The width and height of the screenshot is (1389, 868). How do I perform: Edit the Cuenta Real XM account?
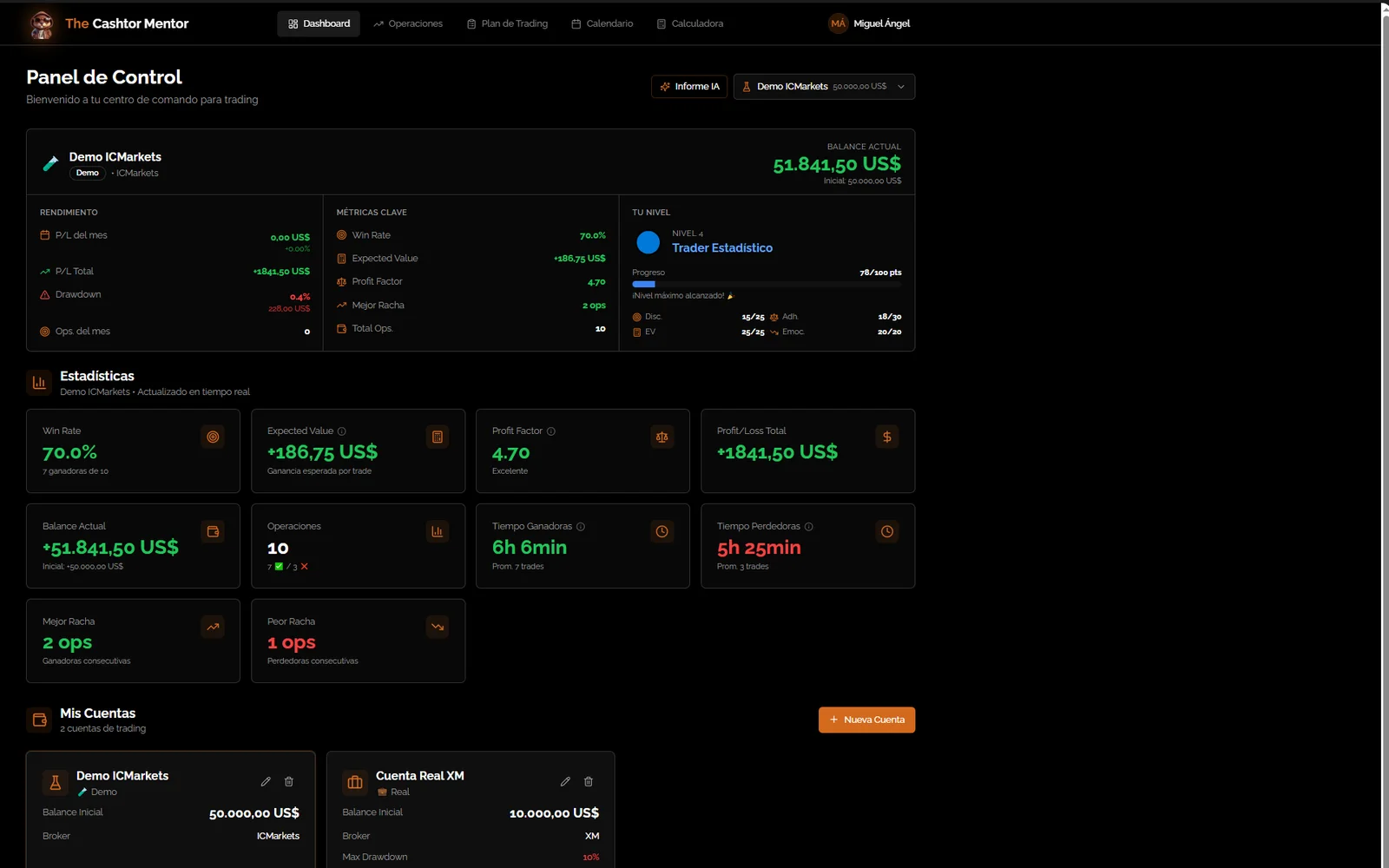565,782
